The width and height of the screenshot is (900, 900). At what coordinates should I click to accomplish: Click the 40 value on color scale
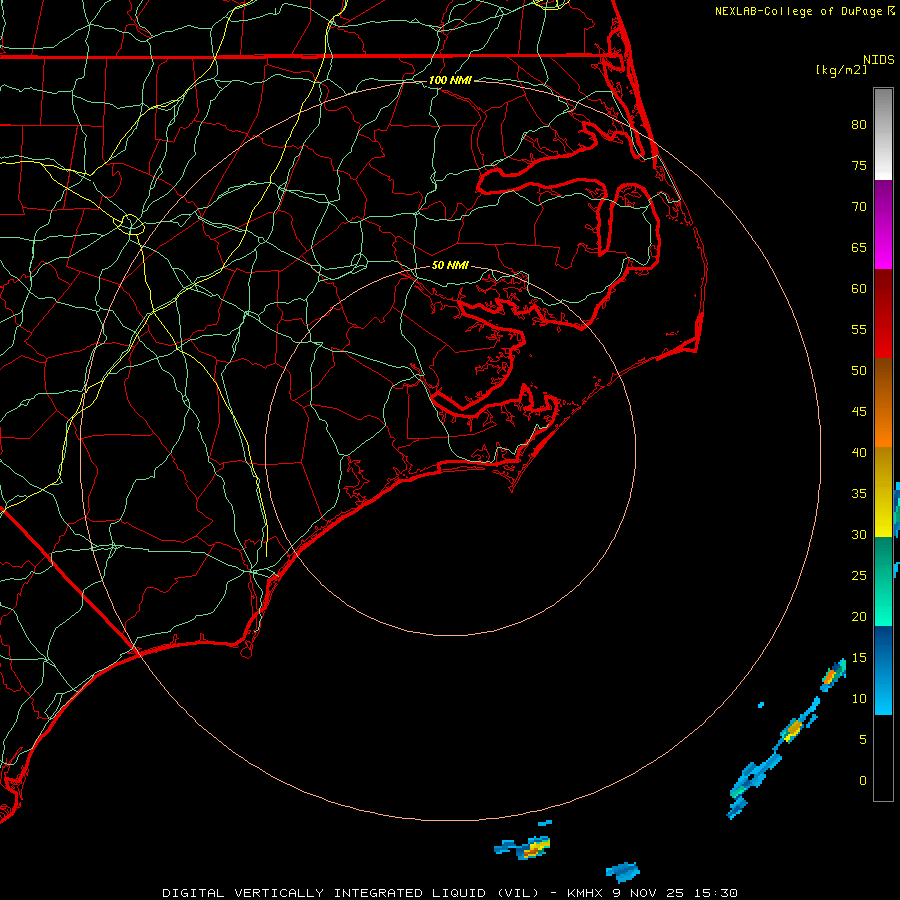pos(859,452)
